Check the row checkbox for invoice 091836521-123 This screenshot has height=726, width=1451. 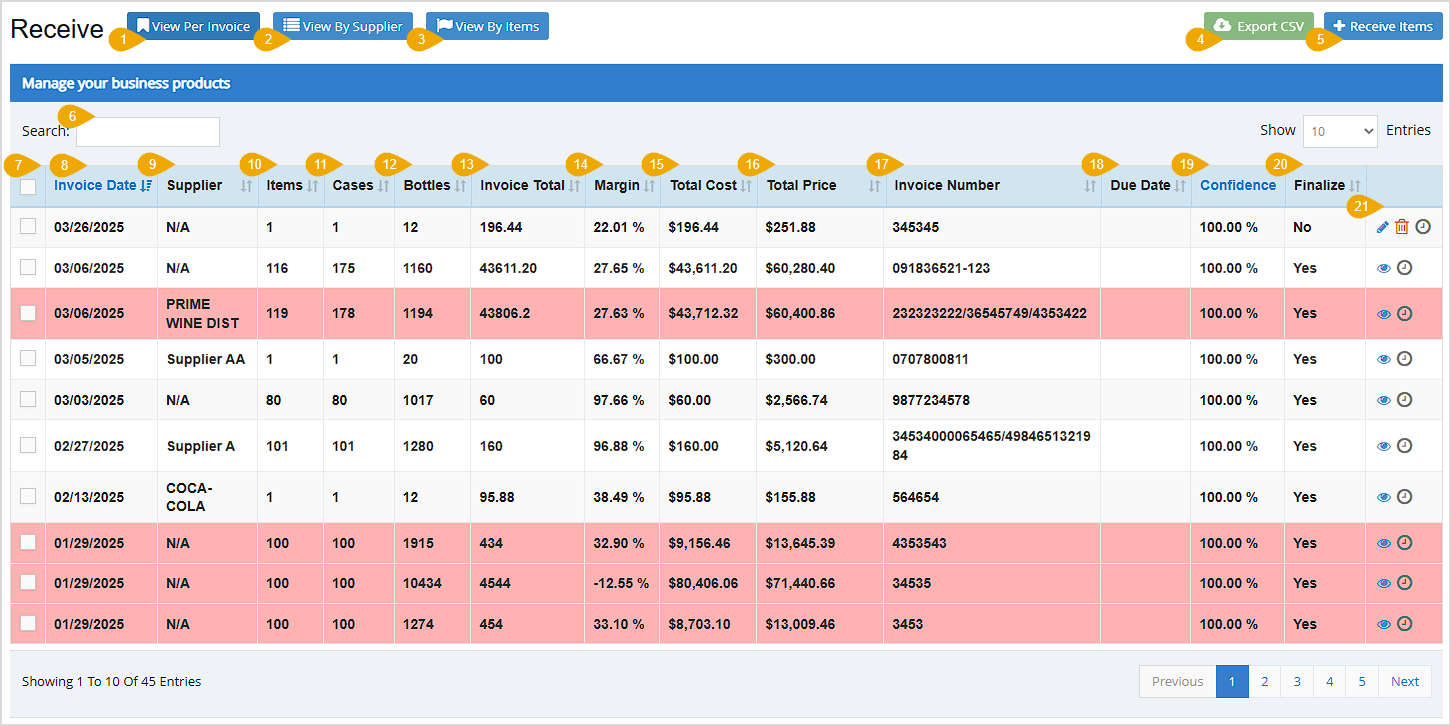coord(28,267)
